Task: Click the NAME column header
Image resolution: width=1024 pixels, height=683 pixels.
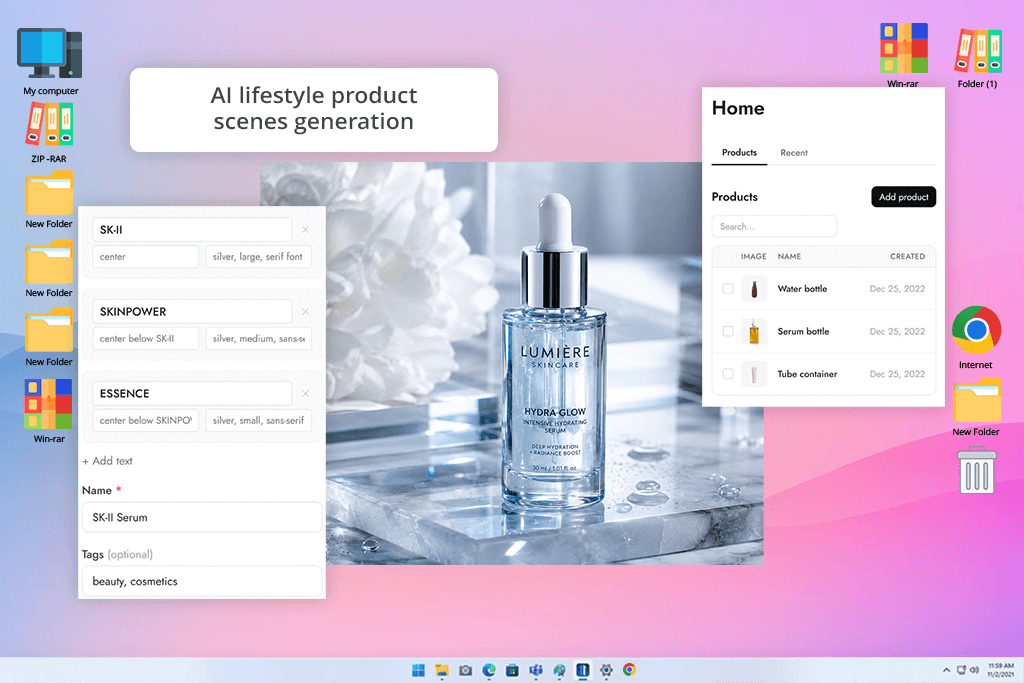Action: pos(789,257)
